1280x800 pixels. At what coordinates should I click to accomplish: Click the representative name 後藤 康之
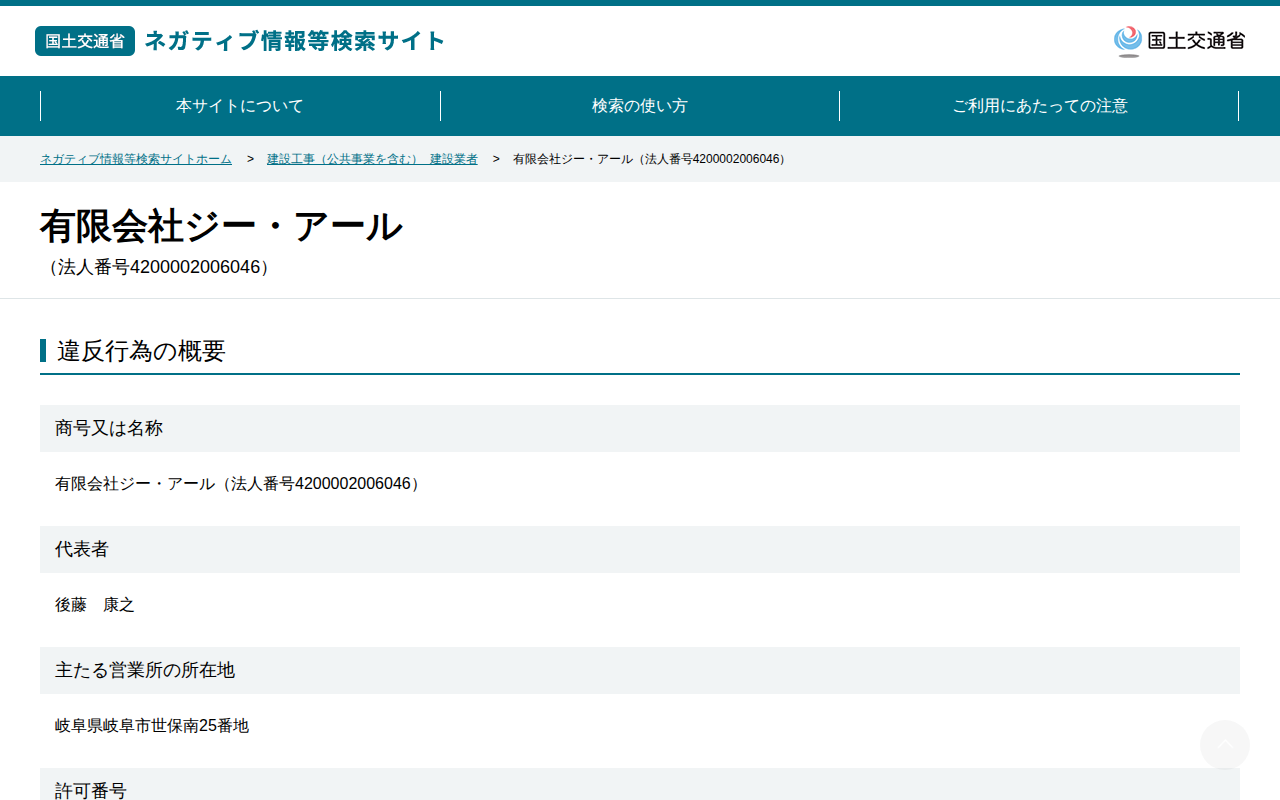point(95,605)
